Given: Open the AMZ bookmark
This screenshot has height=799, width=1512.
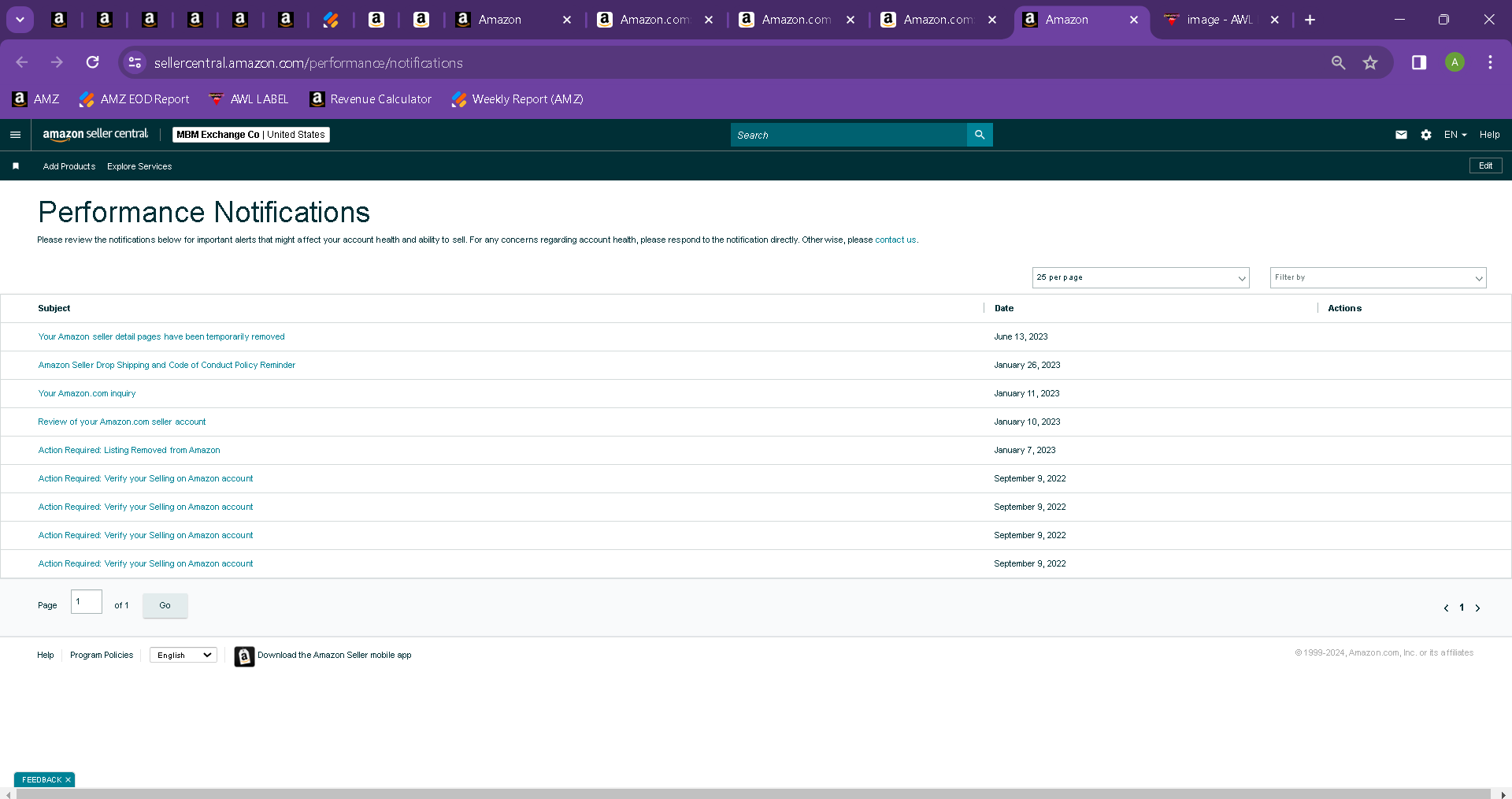Looking at the screenshot, I should (x=35, y=99).
